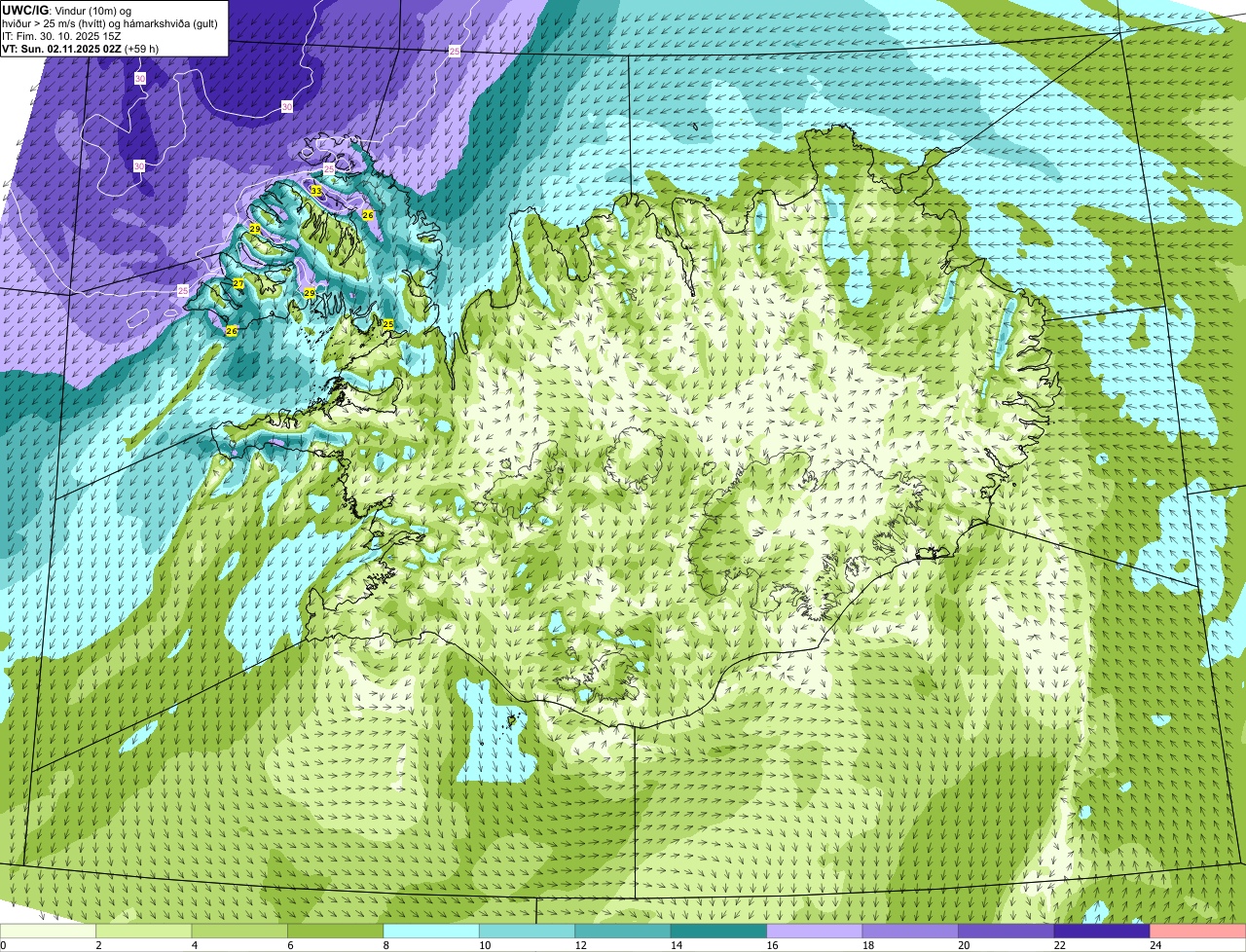Image resolution: width=1246 pixels, height=952 pixels.
Task: Click the legend scale value 20
Action: pyautogui.click(x=963, y=945)
